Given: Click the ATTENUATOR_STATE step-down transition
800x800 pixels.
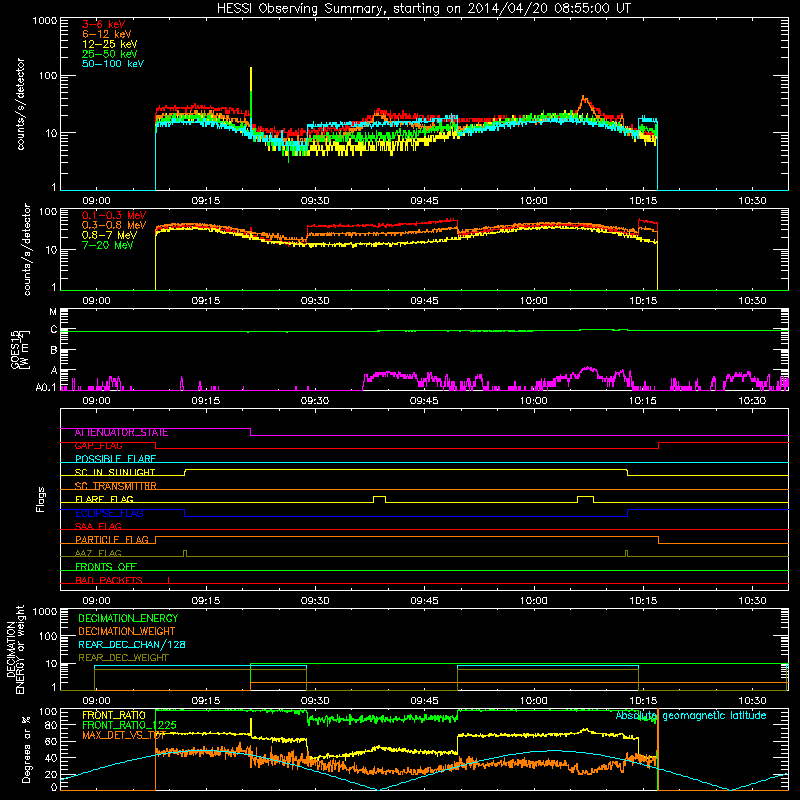Looking at the screenshot, I should click(x=251, y=432).
